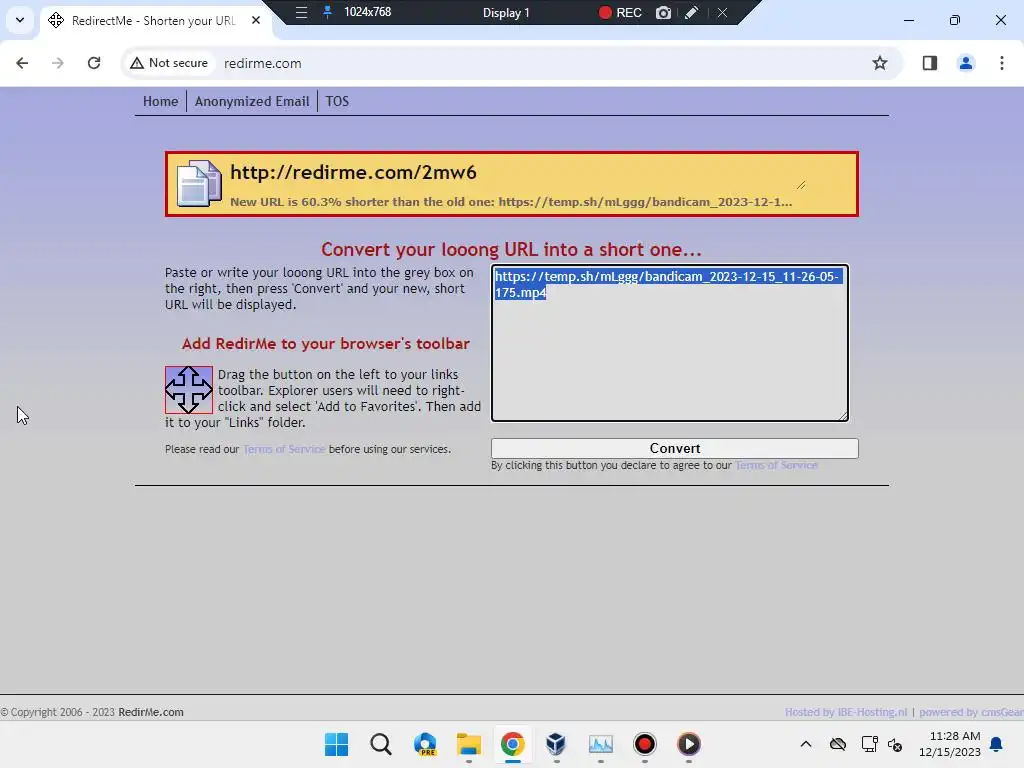The height and width of the screenshot is (768, 1024).
Task: Open Chrome's three-dot menu
Action: coord(1001,63)
